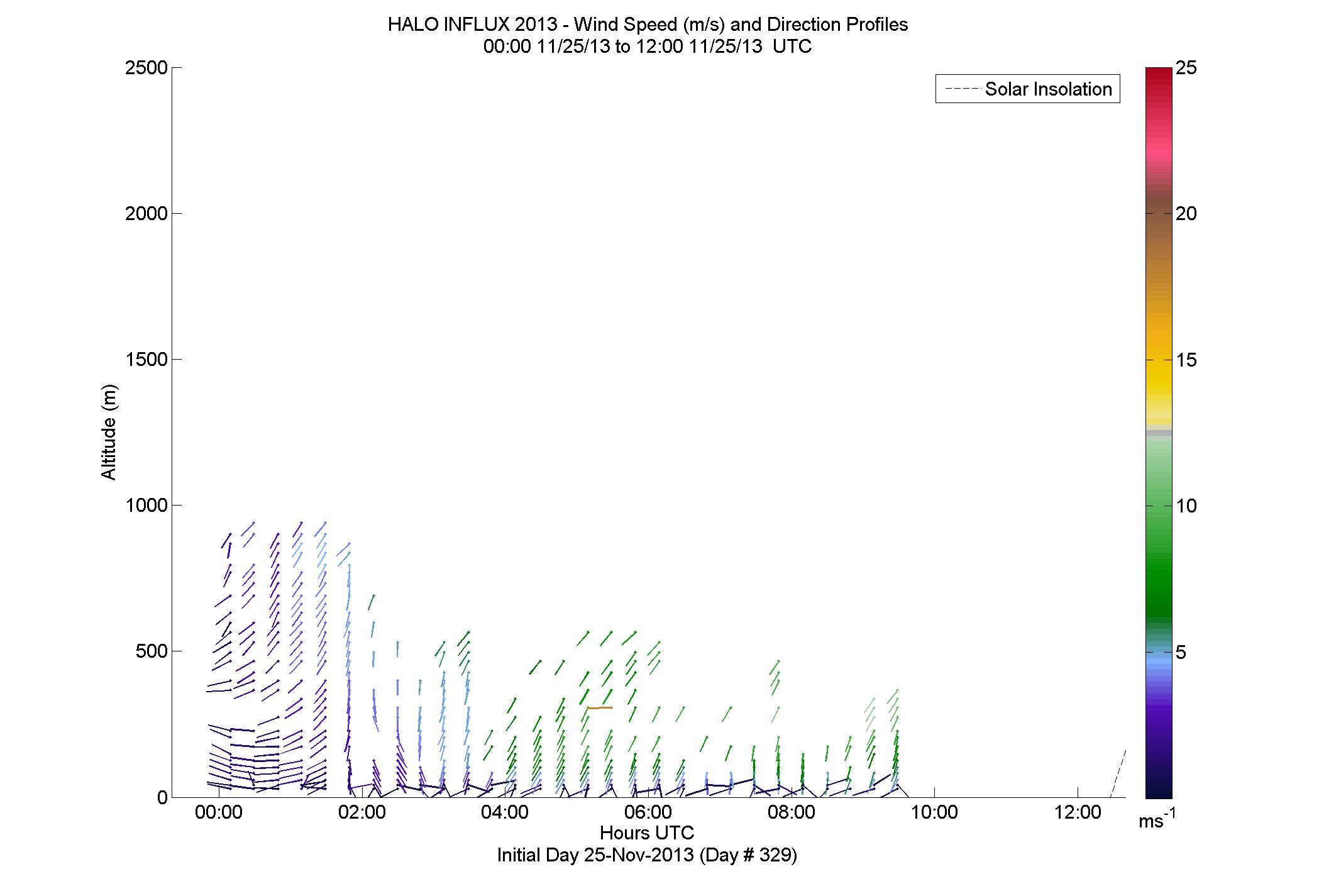Click the 'Altitude (m)' axis label
Image resolution: width=1319 pixels, height=896 pixels.
109,432
